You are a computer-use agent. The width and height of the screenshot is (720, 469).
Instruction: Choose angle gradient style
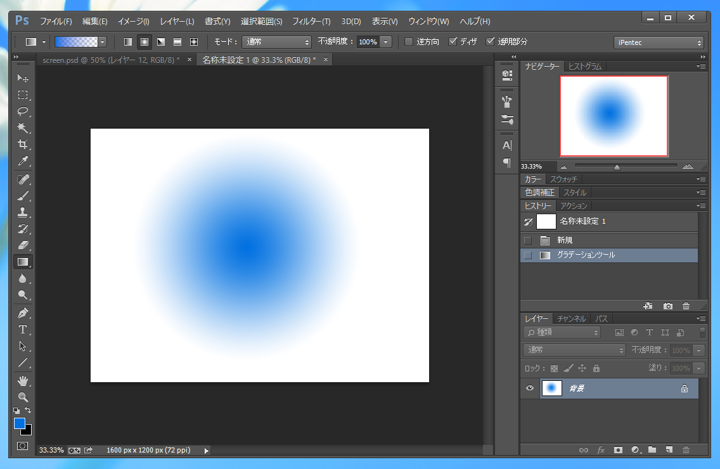pos(161,42)
